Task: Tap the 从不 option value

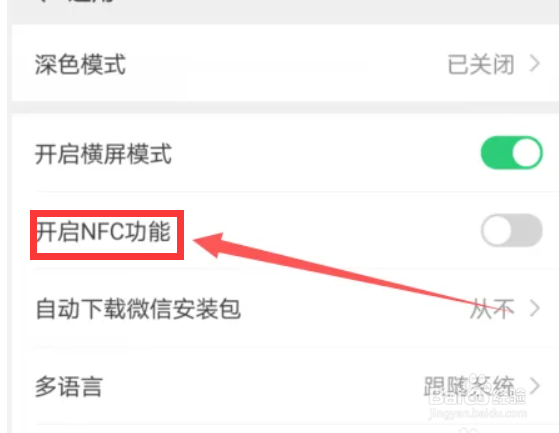Action: coord(492,309)
